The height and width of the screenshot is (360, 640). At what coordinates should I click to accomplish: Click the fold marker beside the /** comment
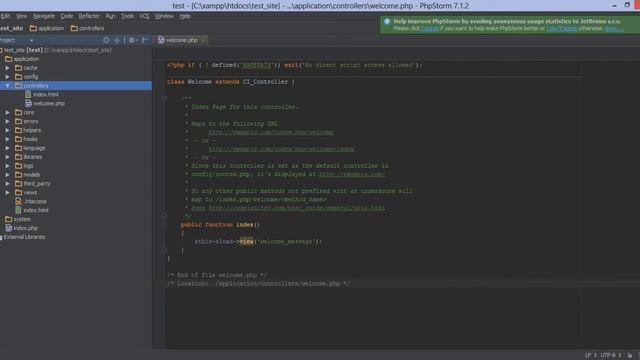[x=164, y=98]
